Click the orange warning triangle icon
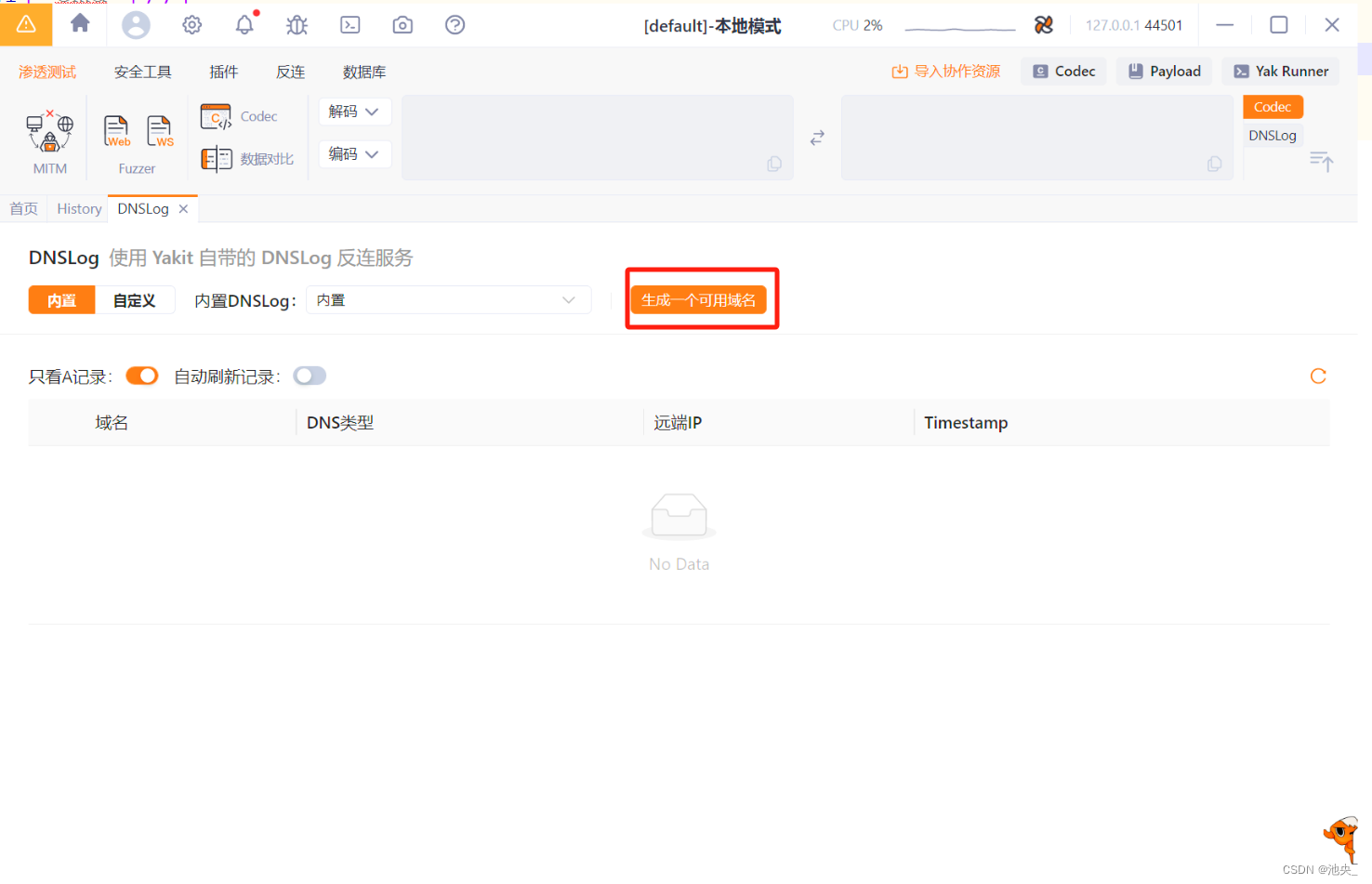The image size is (1372, 884). pyautogui.click(x=26, y=24)
